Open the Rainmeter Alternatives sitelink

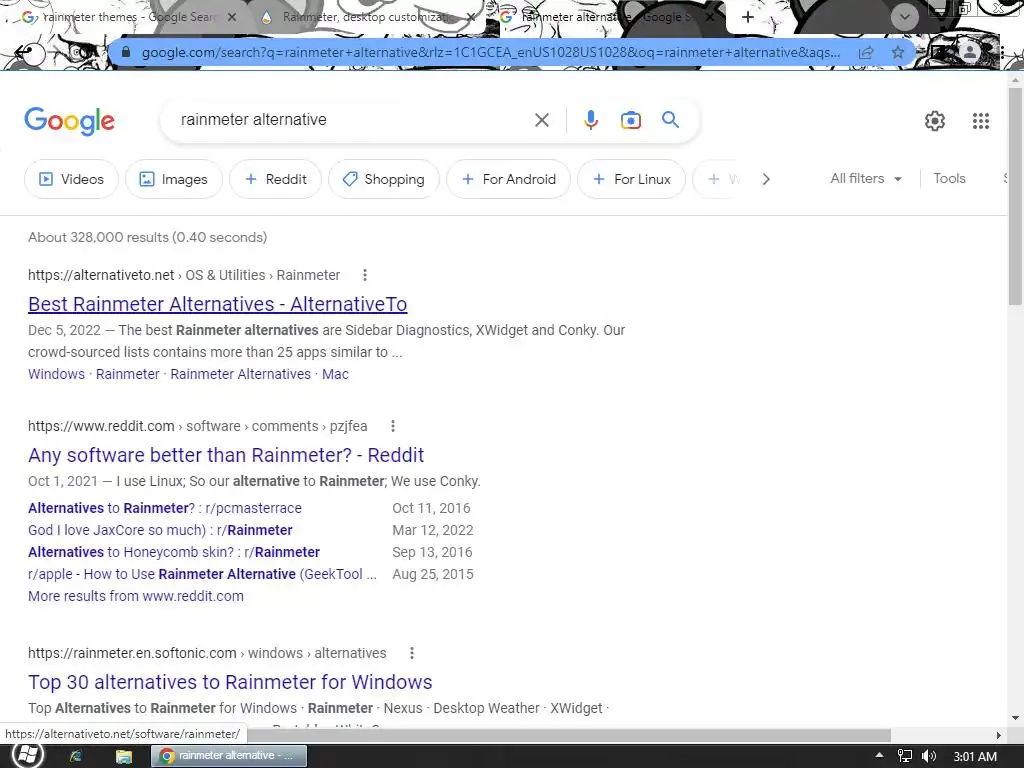tap(240, 374)
